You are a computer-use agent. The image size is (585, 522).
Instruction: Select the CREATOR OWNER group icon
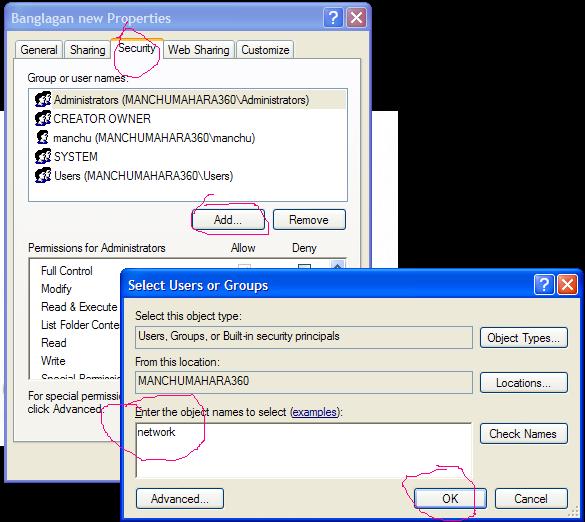pos(43,118)
